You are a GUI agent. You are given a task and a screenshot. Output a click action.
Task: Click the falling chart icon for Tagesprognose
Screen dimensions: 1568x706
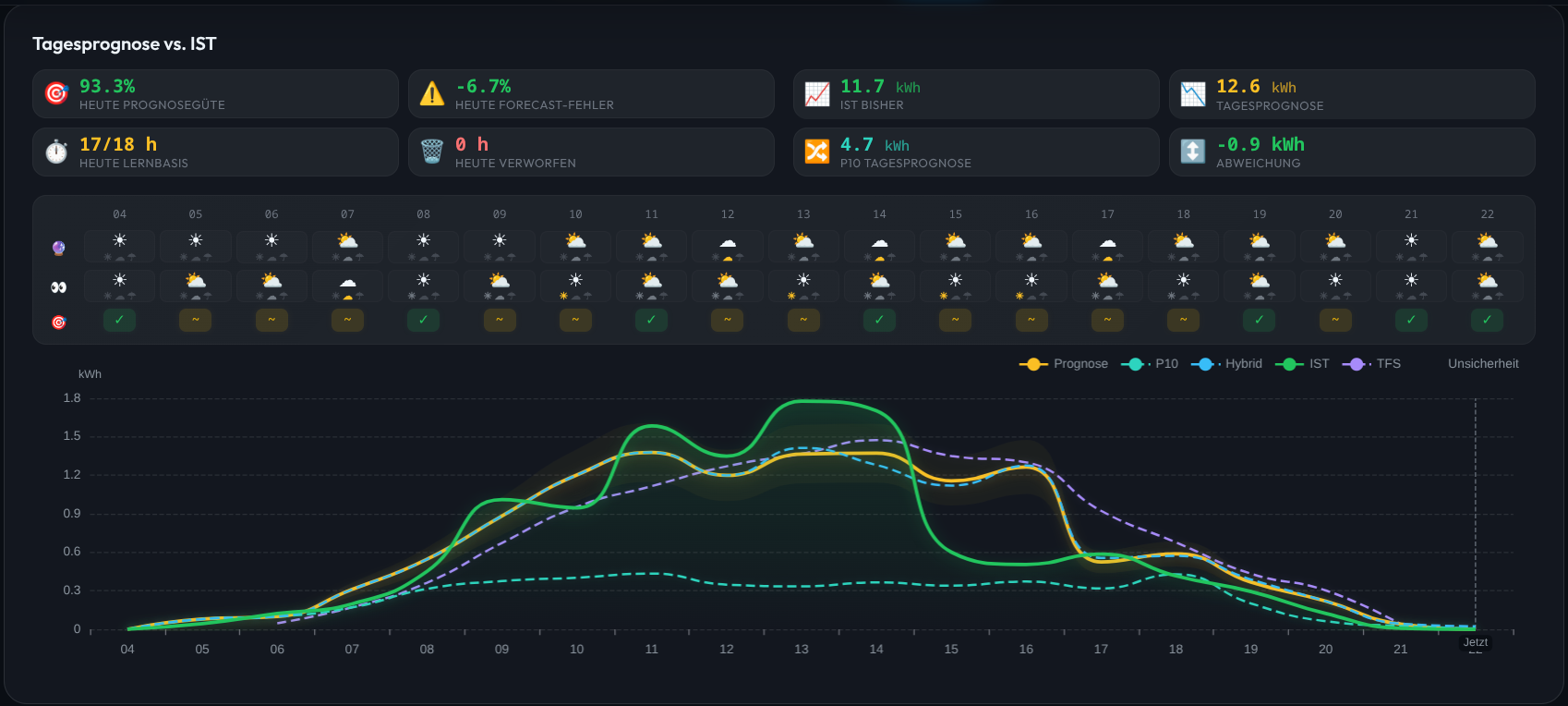click(x=1193, y=93)
